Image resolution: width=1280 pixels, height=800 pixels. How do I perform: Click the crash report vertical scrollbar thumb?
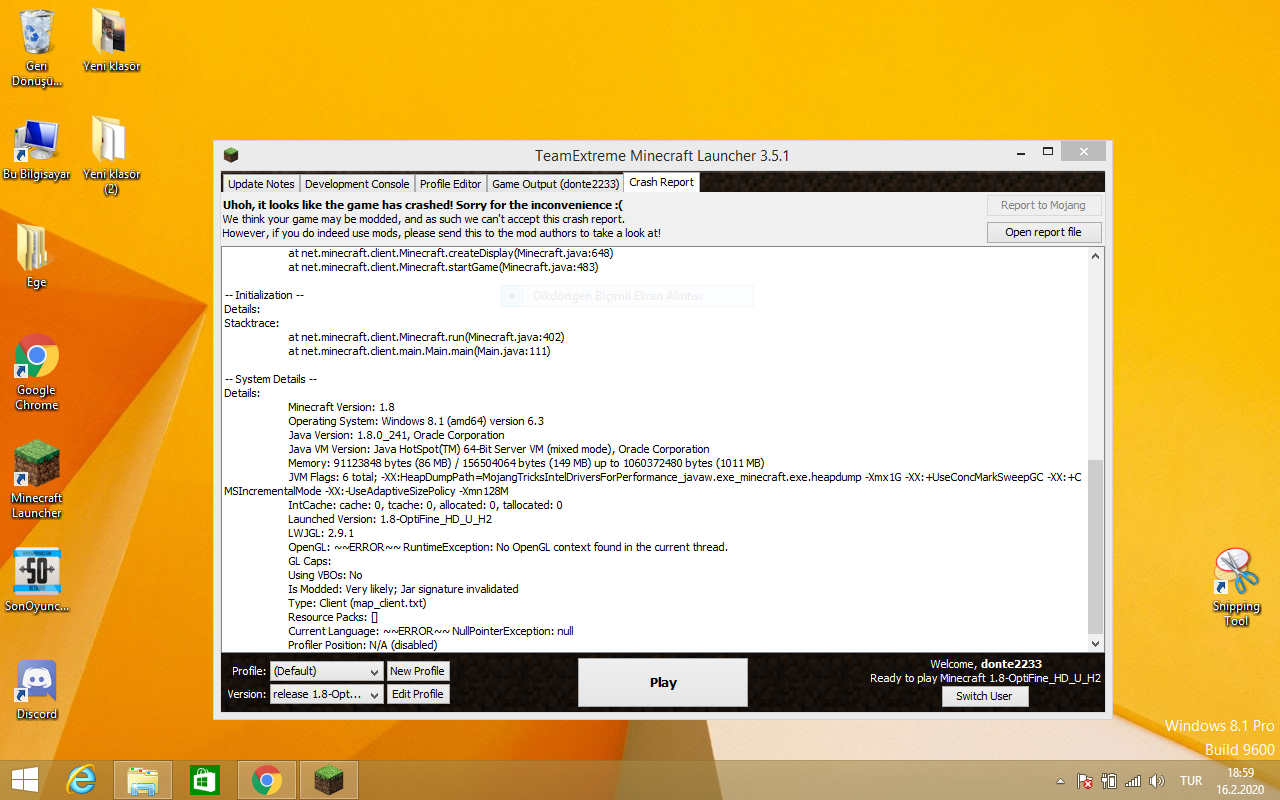[1096, 546]
